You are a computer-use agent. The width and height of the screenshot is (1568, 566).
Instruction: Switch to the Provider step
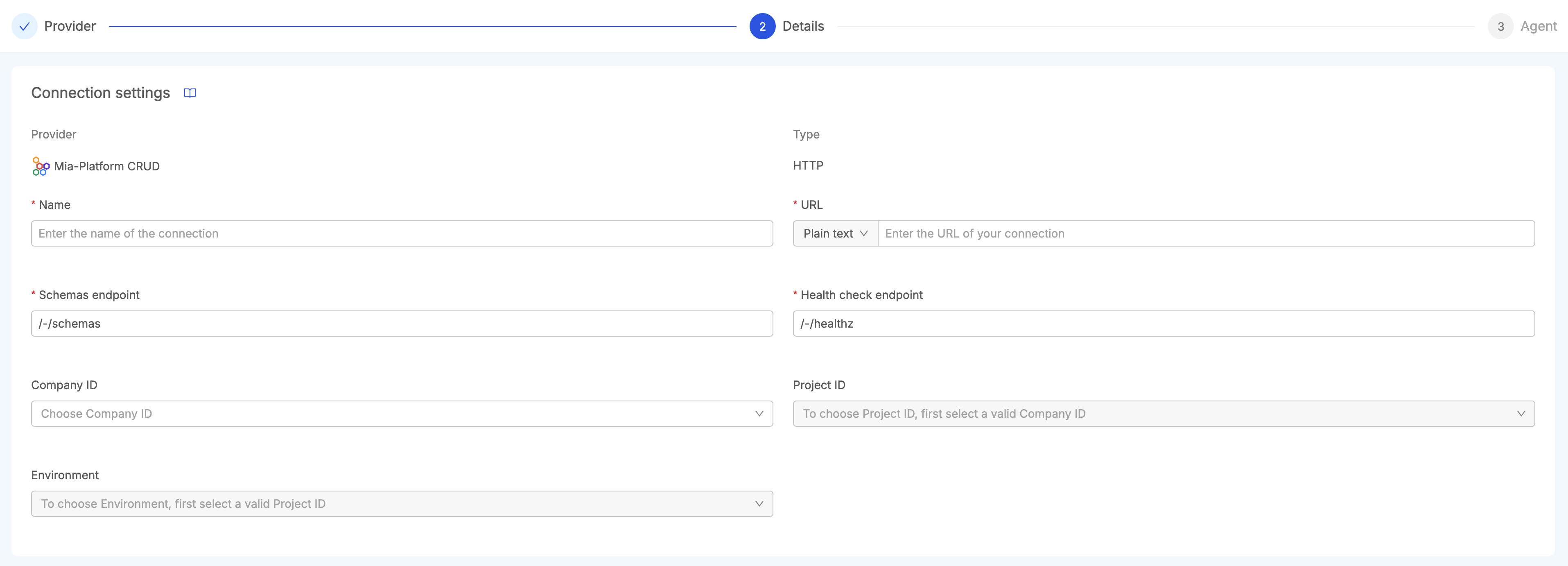69,26
